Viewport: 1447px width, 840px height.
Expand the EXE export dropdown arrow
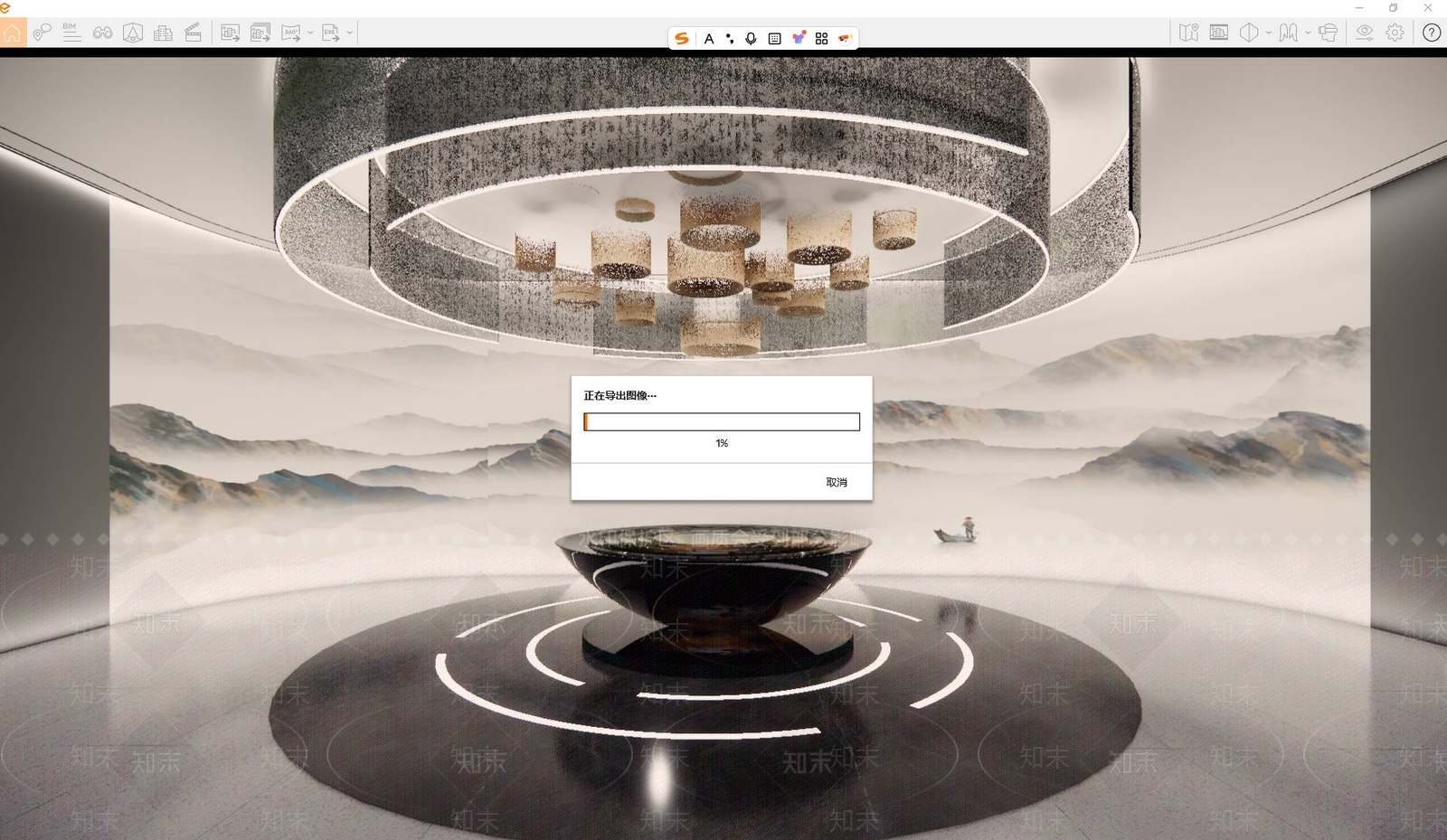tap(350, 33)
